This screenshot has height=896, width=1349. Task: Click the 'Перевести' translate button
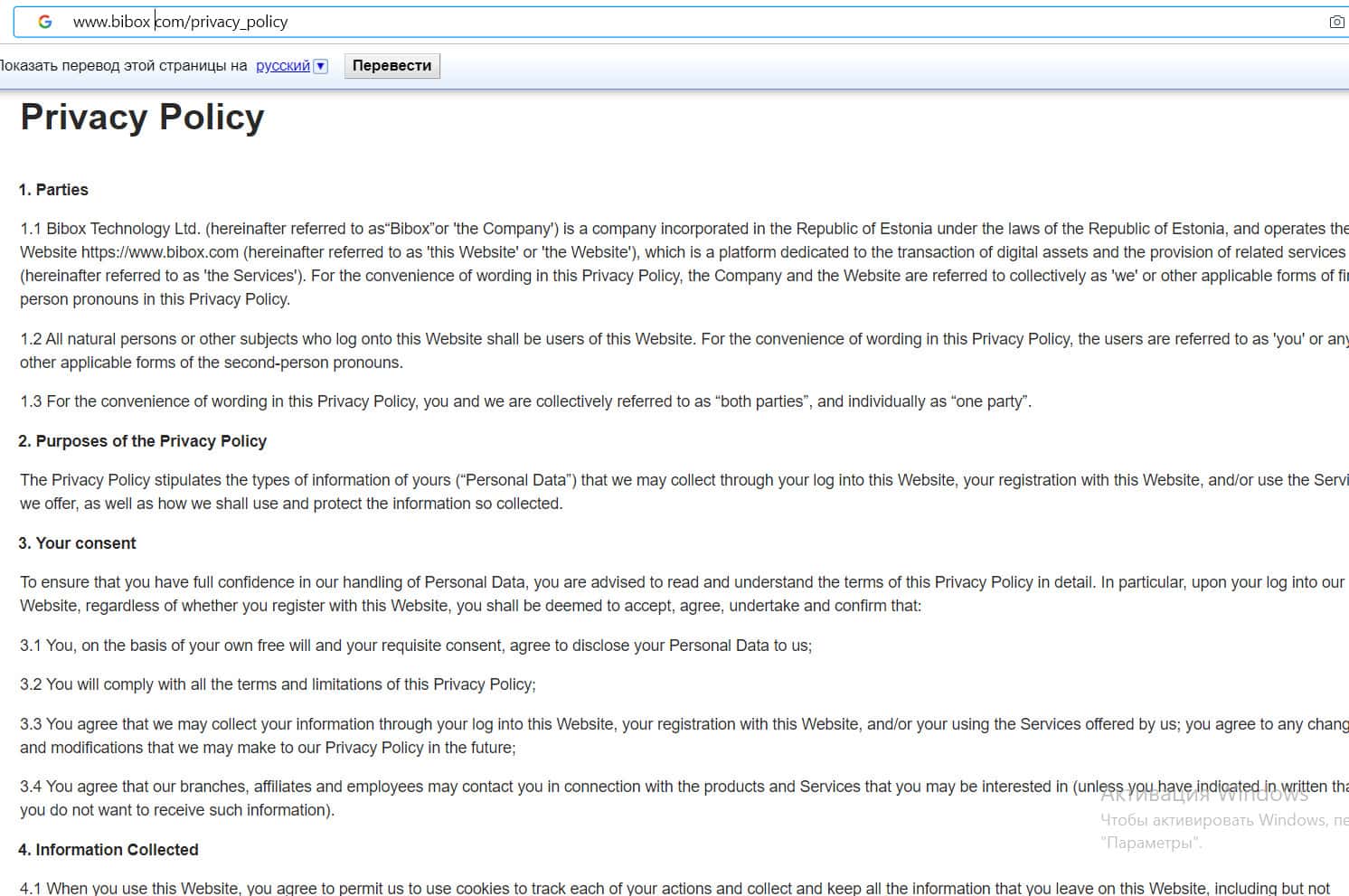point(391,66)
